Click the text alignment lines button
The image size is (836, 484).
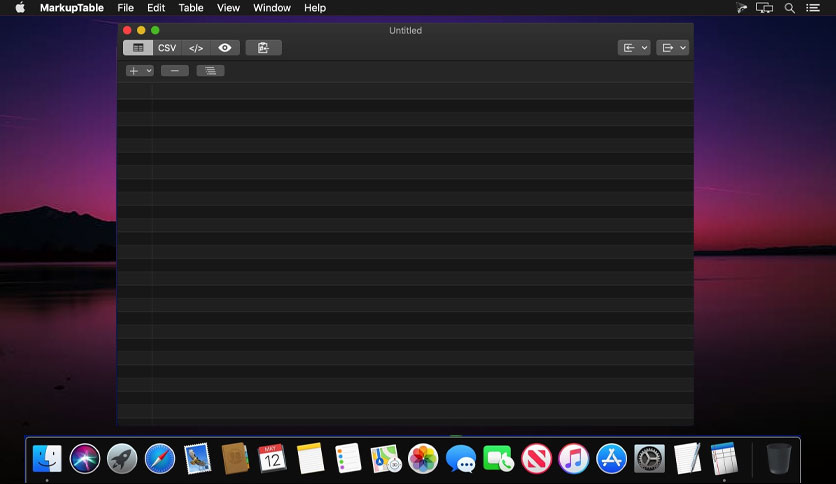[211, 70]
